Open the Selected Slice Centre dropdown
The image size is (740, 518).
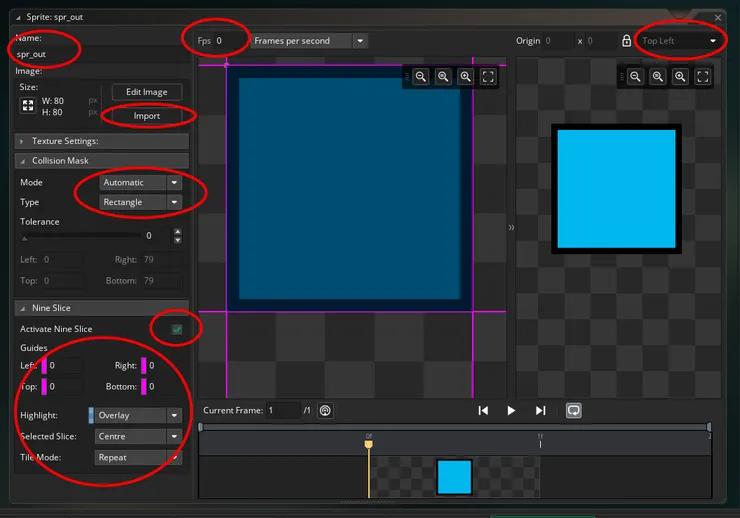pyautogui.click(x=138, y=436)
